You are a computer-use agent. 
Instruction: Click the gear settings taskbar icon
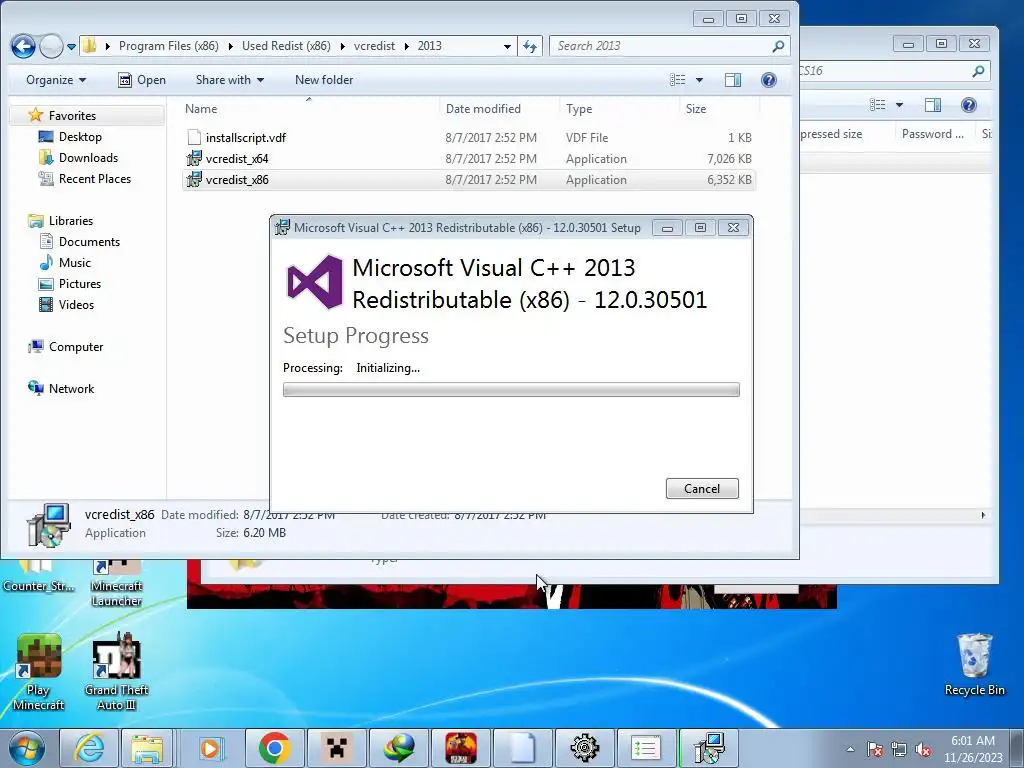584,748
